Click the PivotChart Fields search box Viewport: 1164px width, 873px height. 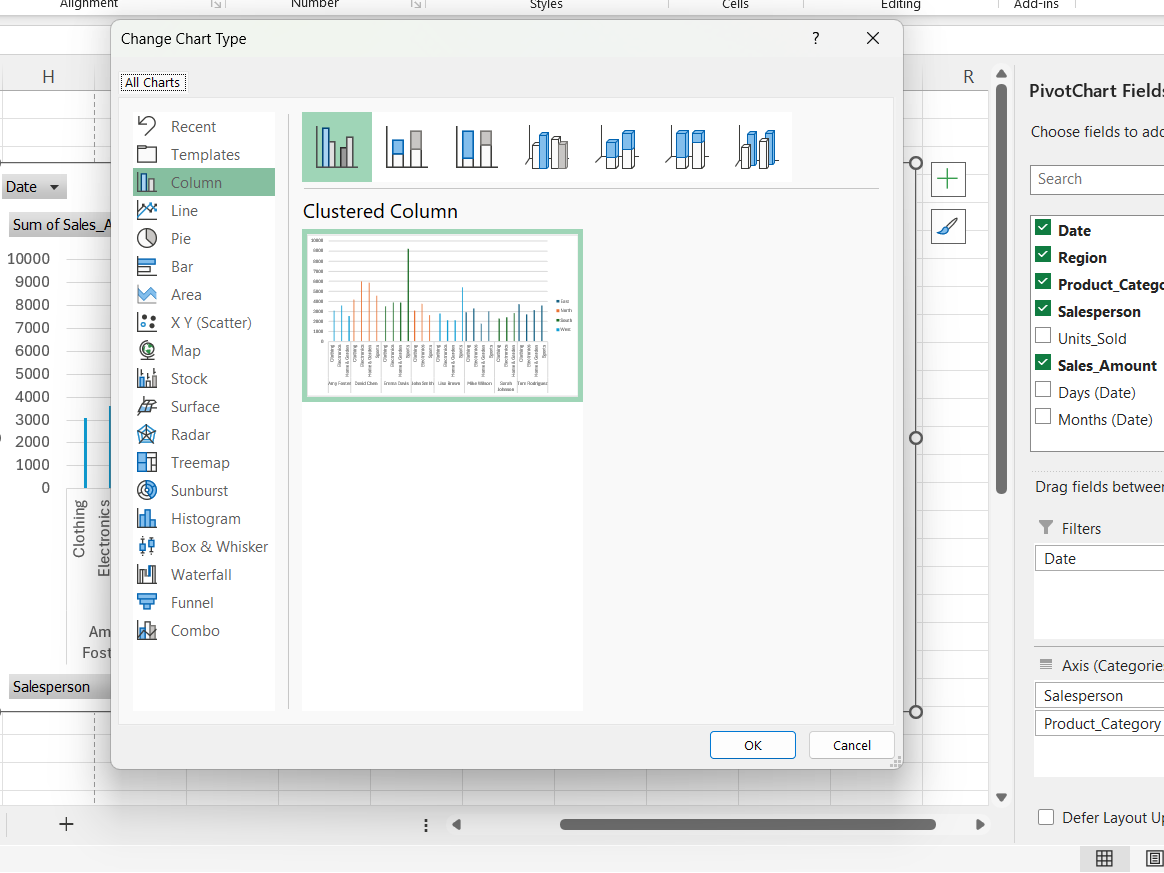click(1097, 179)
